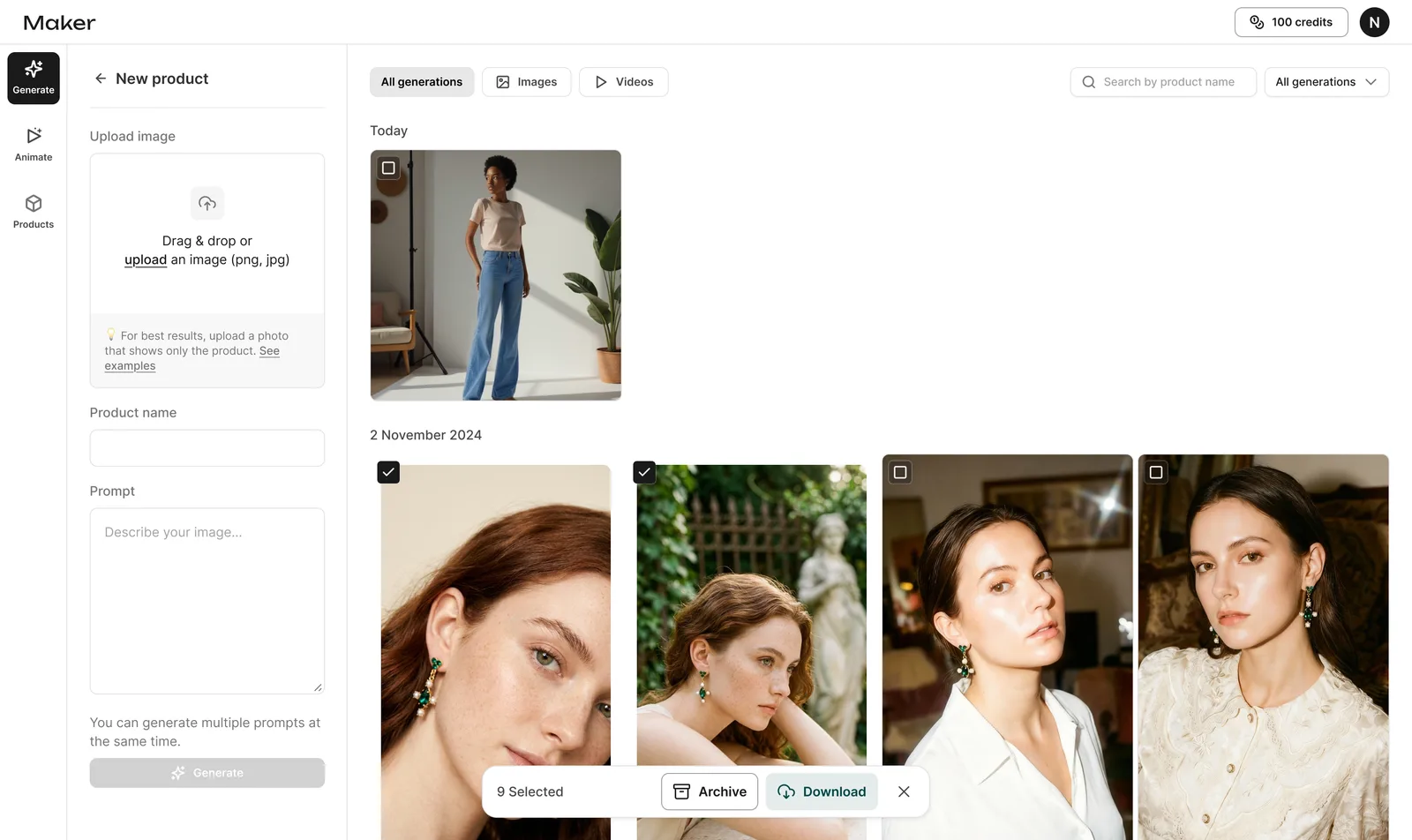Switch to the Videos tab

[x=624, y=82]
